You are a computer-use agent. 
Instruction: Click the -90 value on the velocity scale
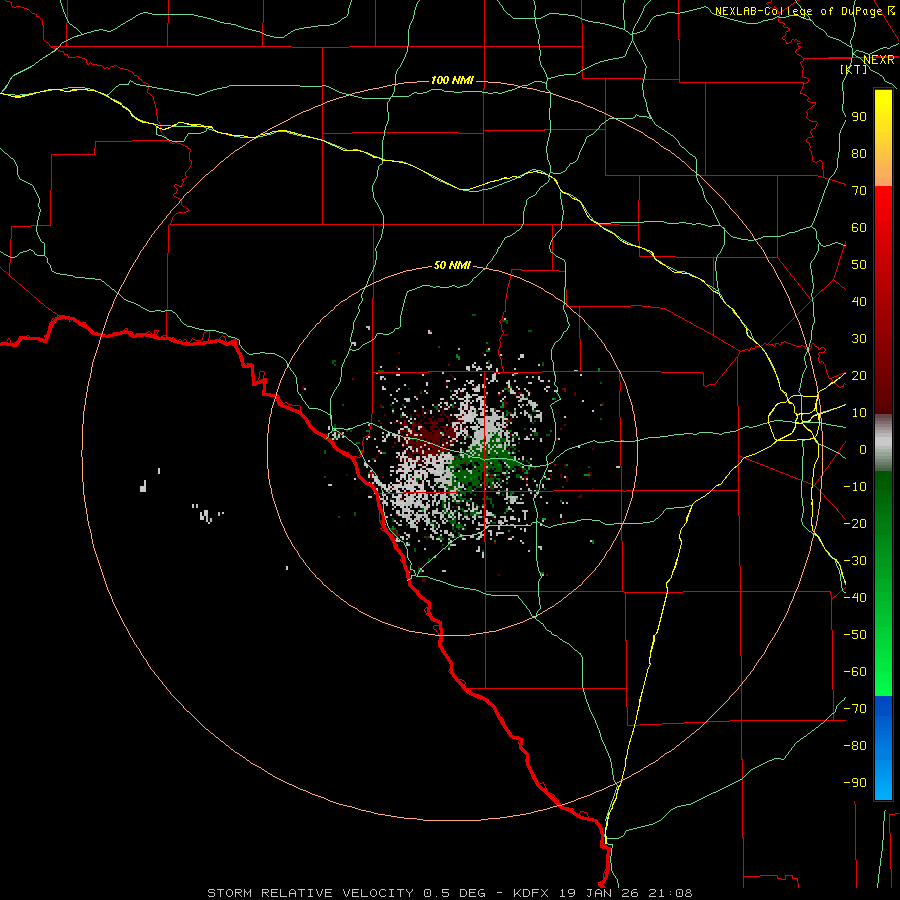855,783
